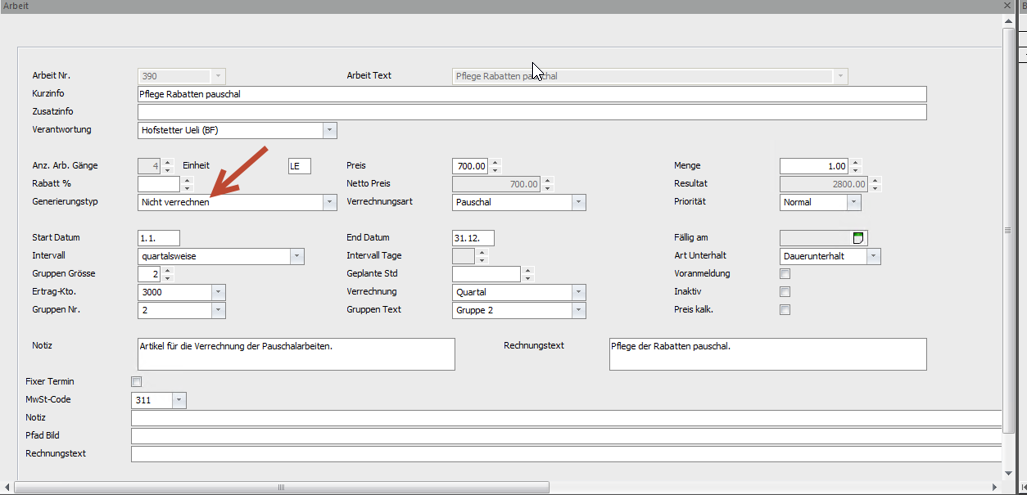Click the Rabatt % input field

pyautogui.click(x=159, y=184)
